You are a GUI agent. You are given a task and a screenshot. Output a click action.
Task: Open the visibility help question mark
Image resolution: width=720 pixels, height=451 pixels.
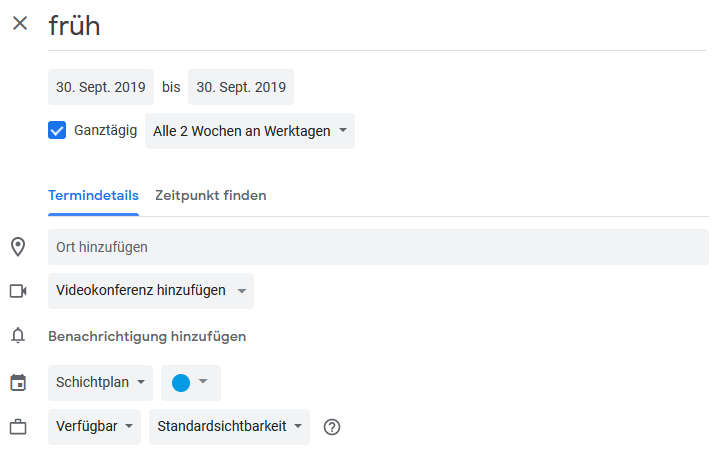coord(333,427)
